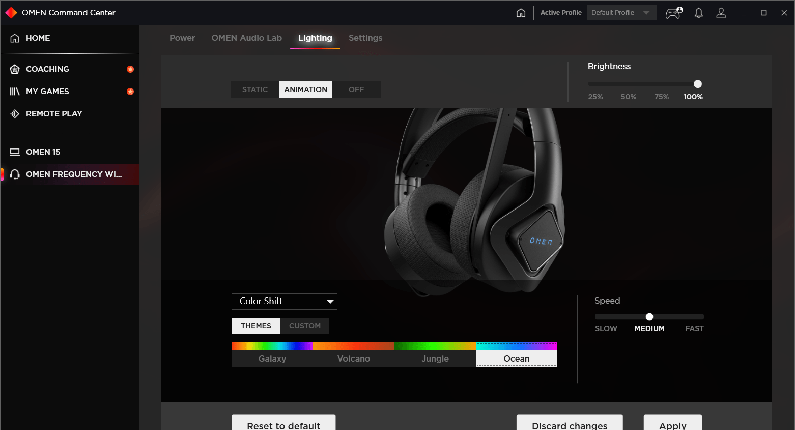This screenshot has width=795, height=430.
Task: Maximize the OMEN Command Center window
Action: pos(764,13)
